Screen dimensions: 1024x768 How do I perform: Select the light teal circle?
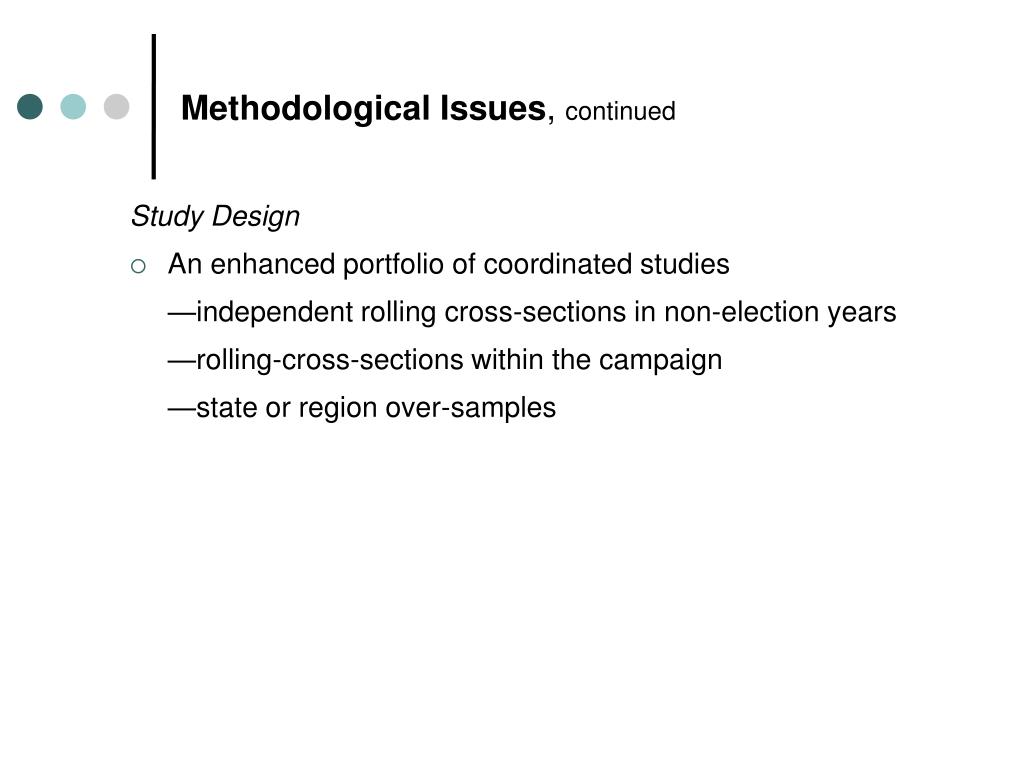pyautogui.click(x=73, y=106)
